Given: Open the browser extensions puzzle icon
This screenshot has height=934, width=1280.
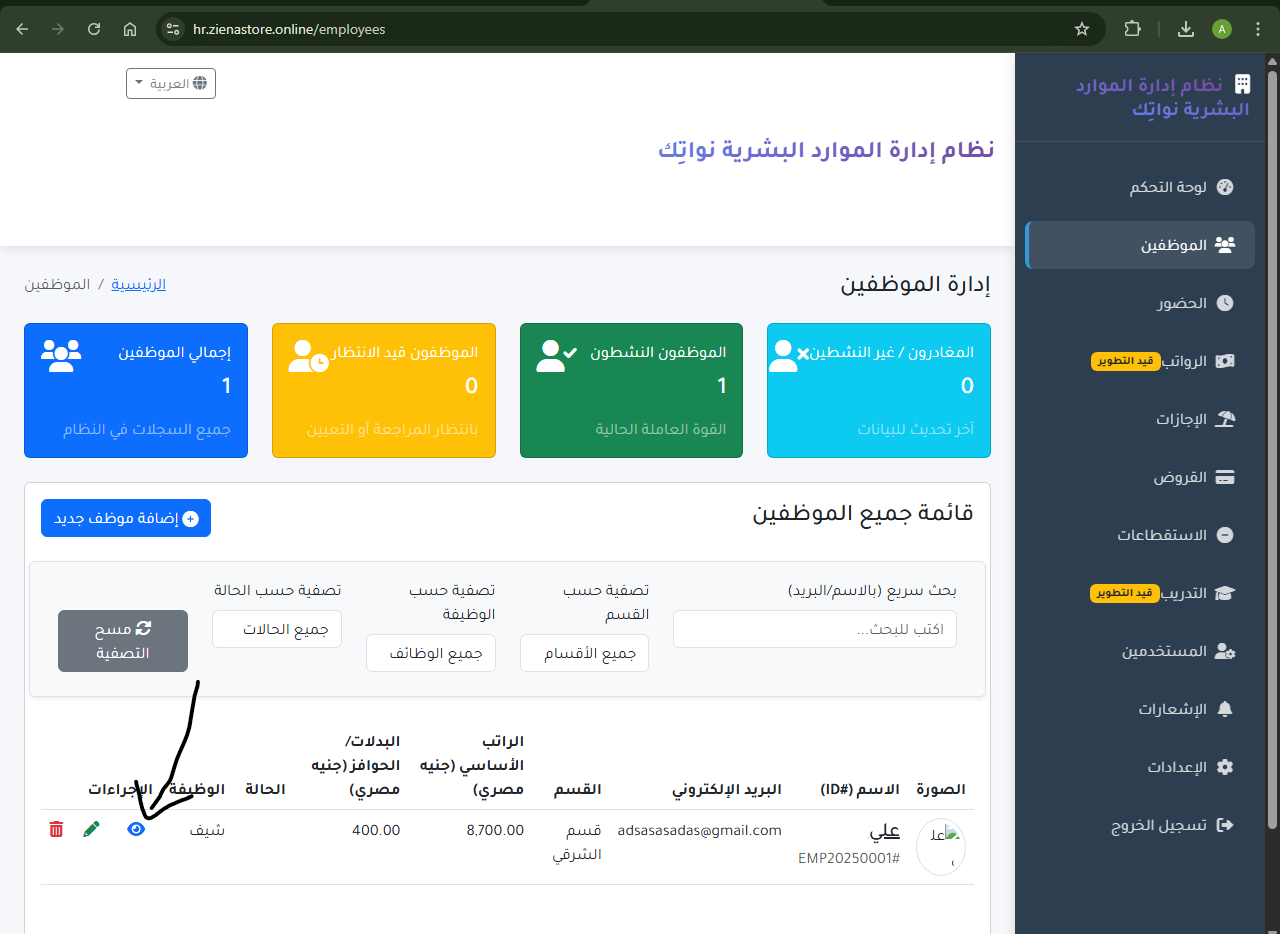Looking at the screenshot, I should click(1132, 29).
